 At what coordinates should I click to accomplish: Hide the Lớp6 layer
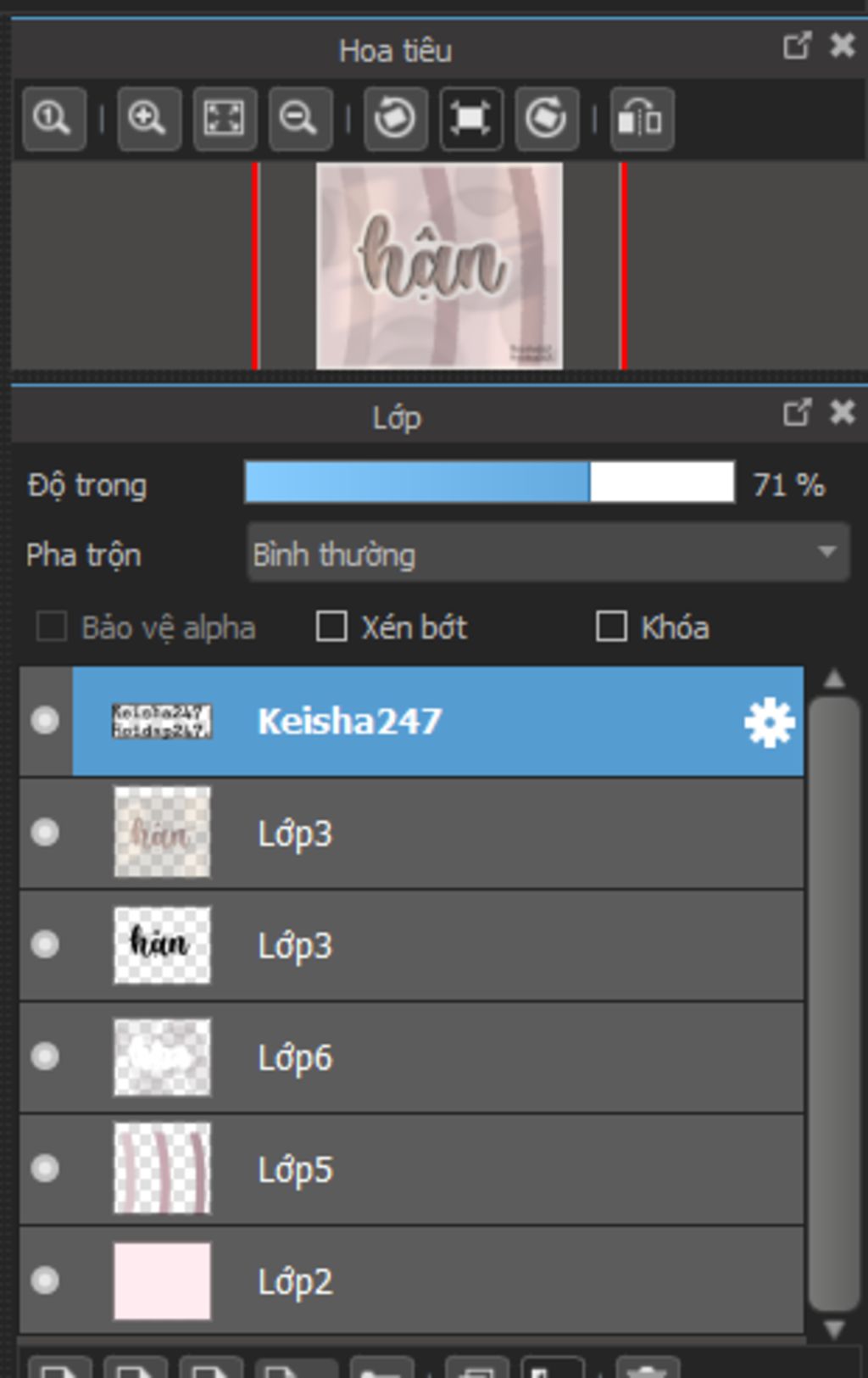pos(45,1057)
